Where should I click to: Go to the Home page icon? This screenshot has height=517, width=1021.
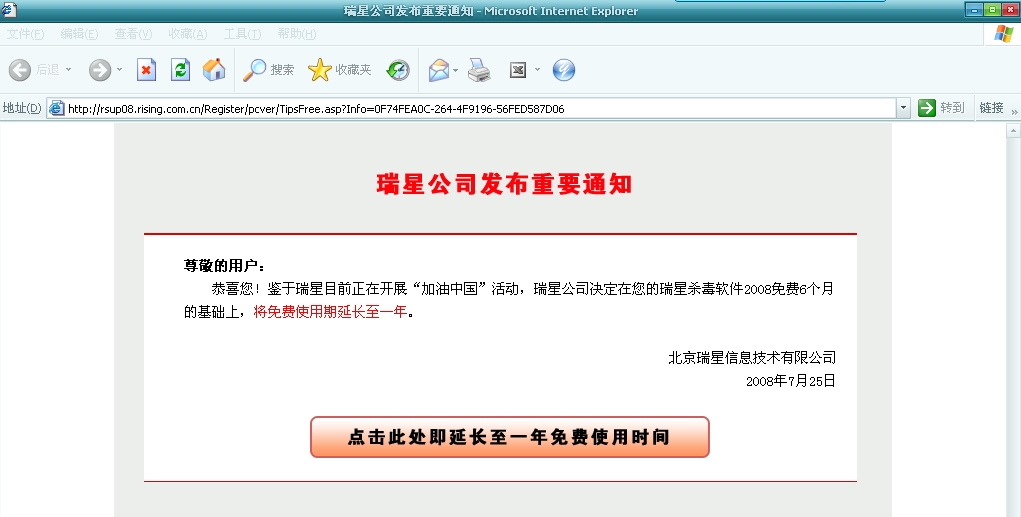click(214, 70)
